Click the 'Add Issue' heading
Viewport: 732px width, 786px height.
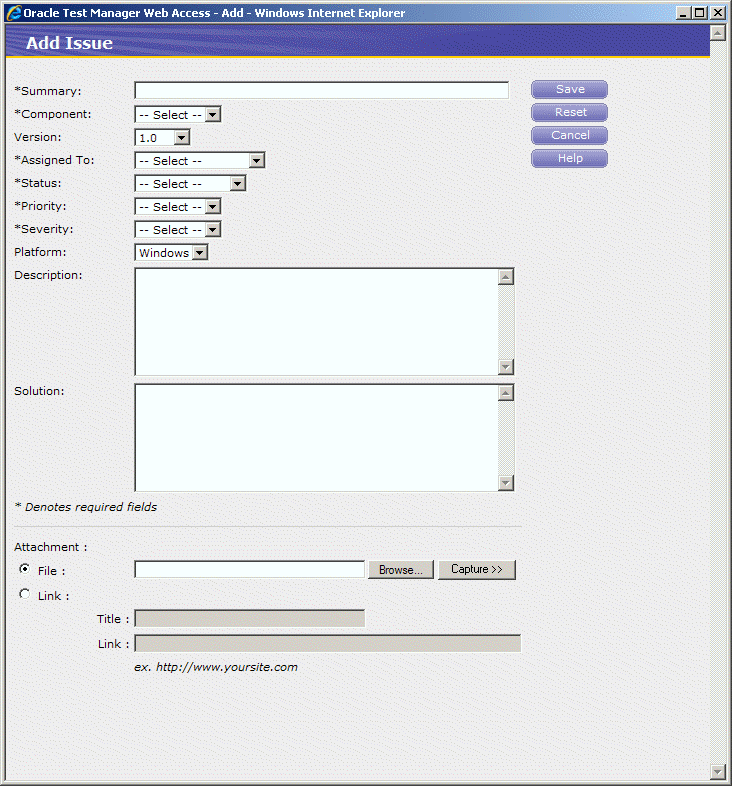(x=69, y=43)
